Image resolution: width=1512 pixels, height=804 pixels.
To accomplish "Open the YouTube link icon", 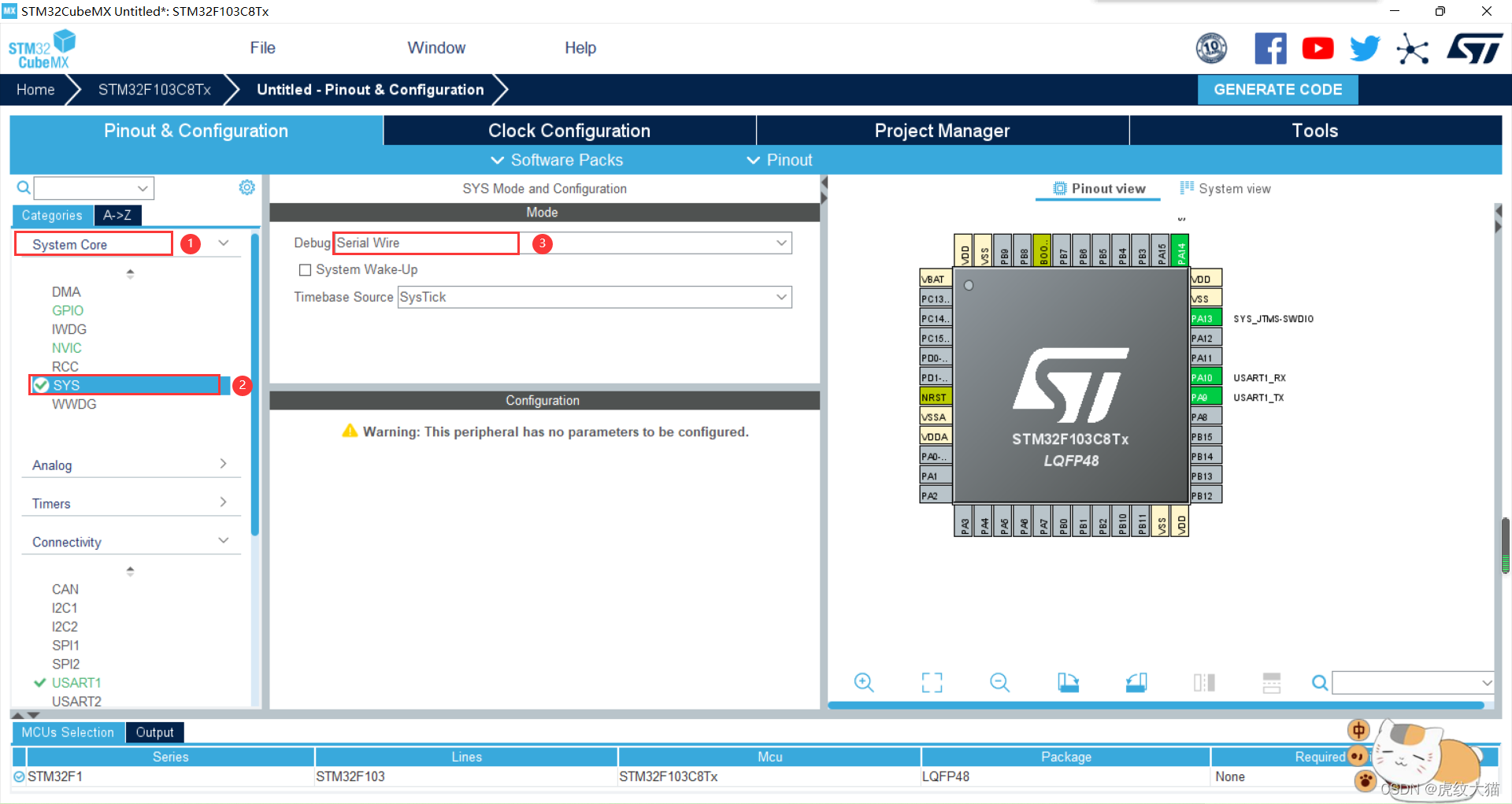I will tap(1317, 49).
